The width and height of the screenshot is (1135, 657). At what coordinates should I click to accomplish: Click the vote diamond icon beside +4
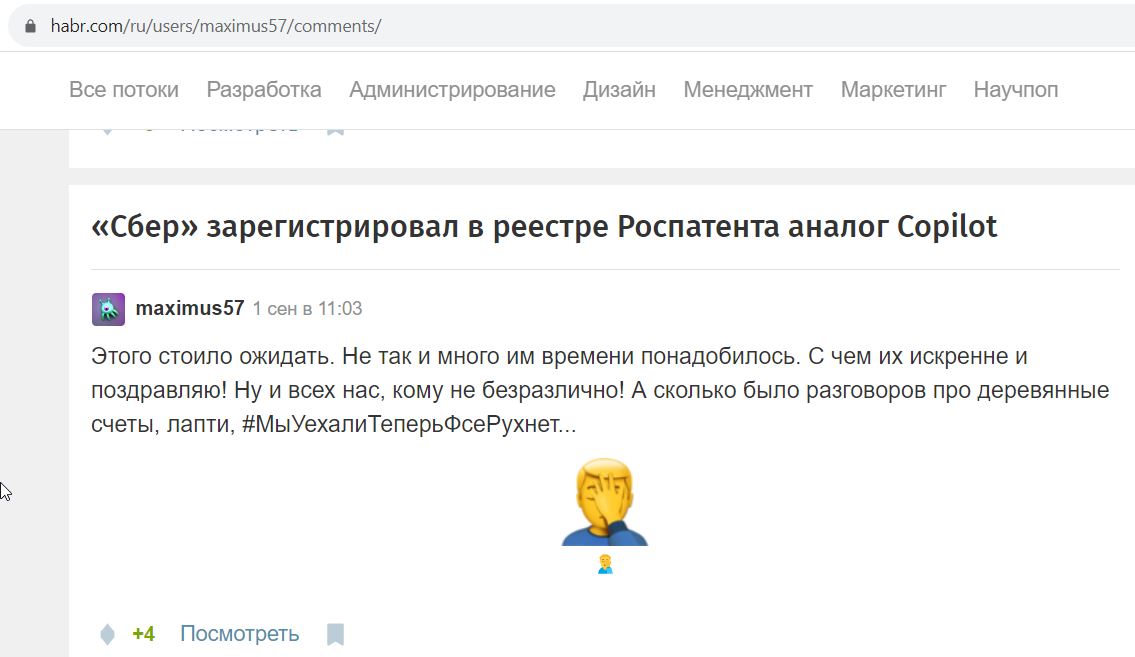point(107,634)
